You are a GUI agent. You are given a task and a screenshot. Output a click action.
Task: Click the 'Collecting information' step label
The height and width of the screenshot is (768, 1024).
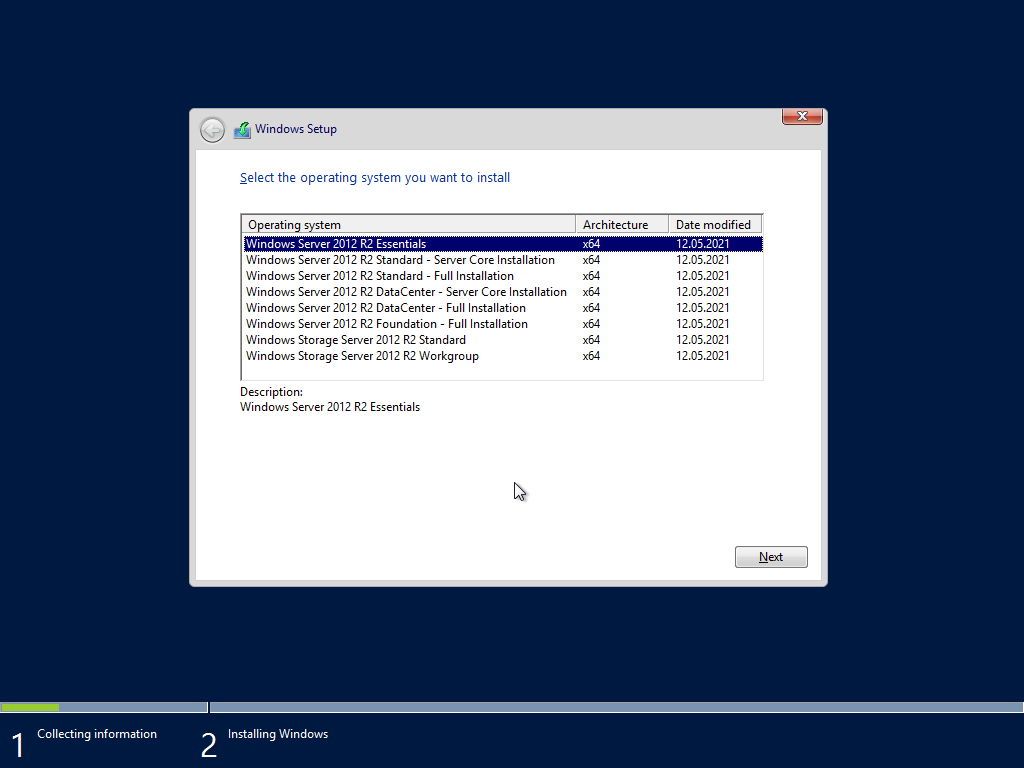[x=97, y=734]
